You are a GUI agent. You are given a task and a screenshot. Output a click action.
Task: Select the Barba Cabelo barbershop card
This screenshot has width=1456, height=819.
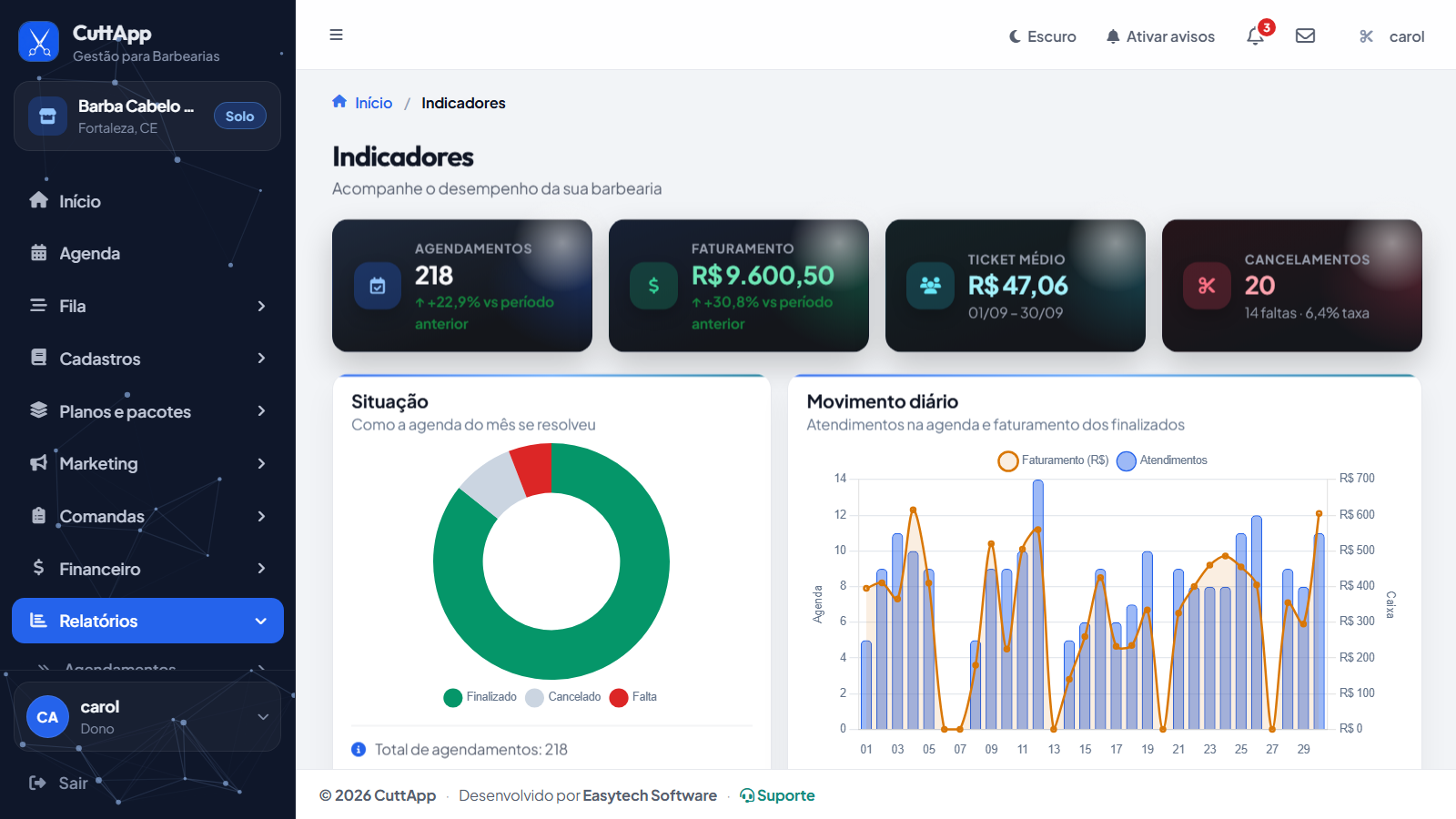147,116
